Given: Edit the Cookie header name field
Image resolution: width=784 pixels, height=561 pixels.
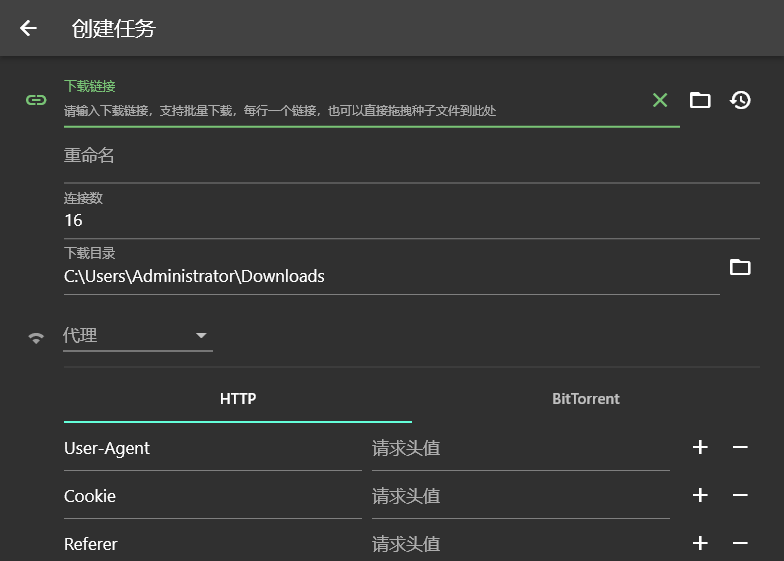Looking at the screenshot, I should coord(212,497).
